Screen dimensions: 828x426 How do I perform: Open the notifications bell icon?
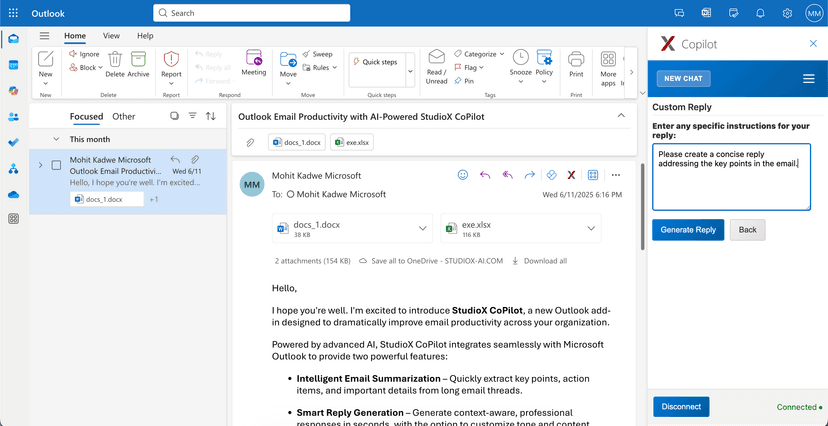(760, 13)
